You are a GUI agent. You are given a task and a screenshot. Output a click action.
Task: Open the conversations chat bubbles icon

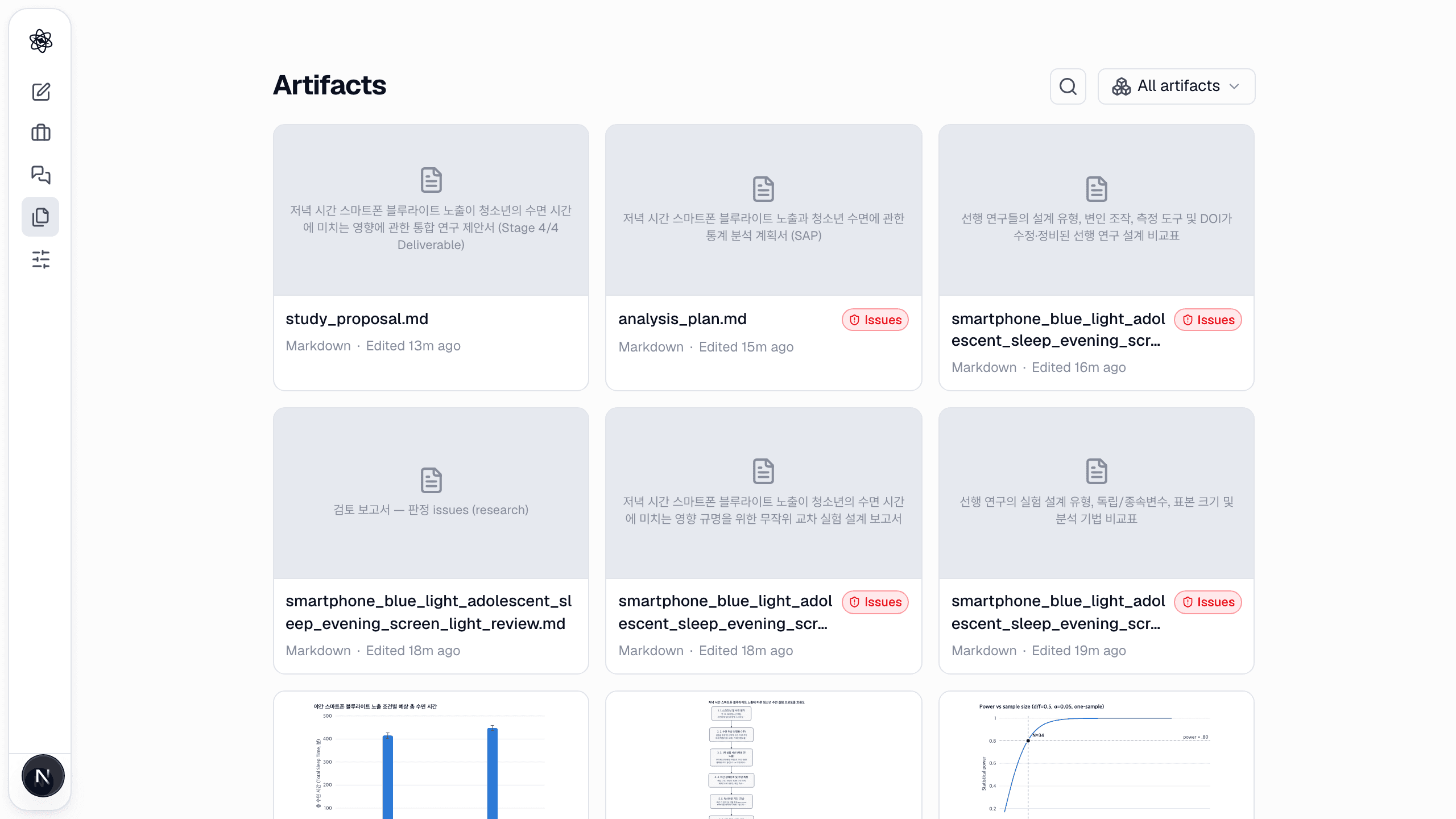[40, 175]
